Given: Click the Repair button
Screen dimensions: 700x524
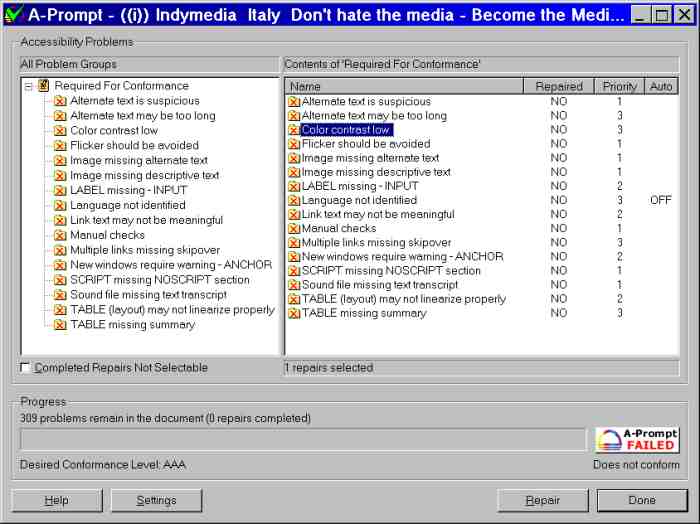Looking at the screenshot, I should point(542,500).
